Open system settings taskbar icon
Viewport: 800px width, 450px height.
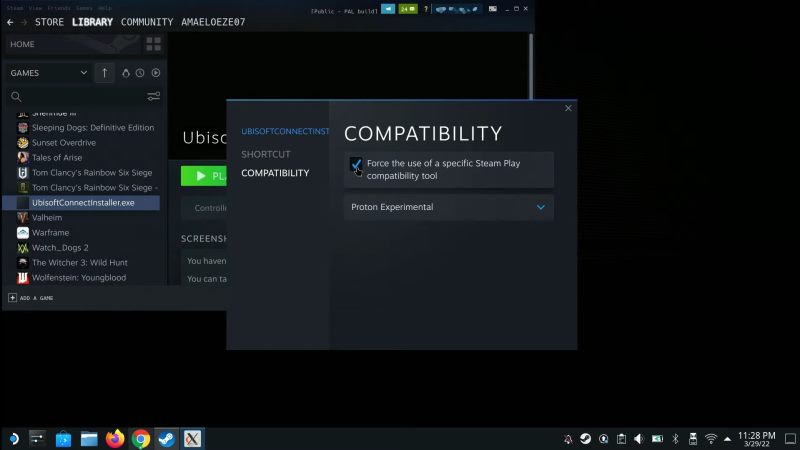[x=37, y=439]
